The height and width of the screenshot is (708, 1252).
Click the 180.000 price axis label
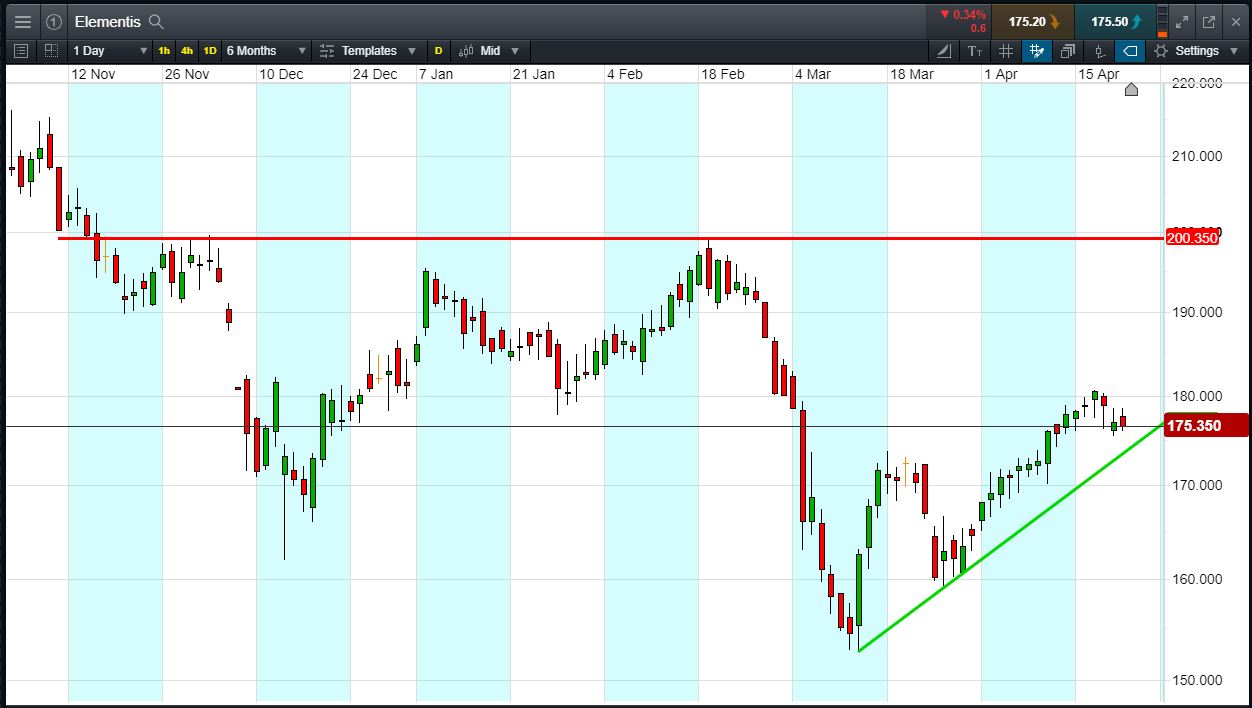coord(1196,396)
